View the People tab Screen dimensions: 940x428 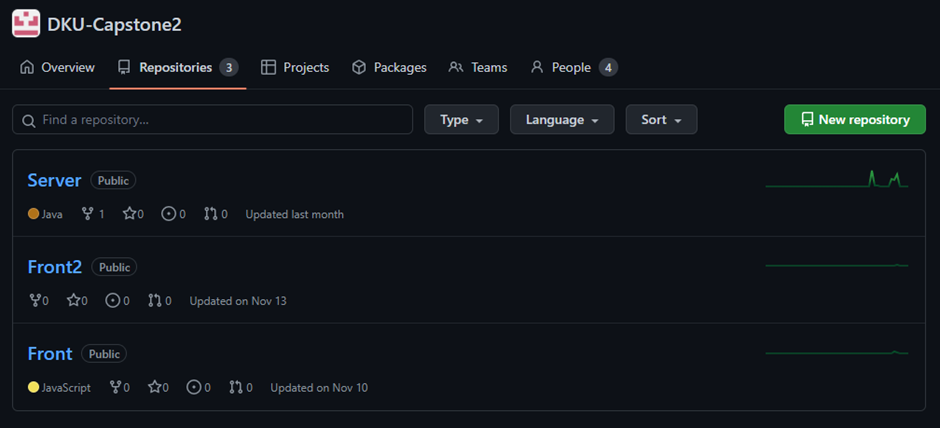[574, 68]
